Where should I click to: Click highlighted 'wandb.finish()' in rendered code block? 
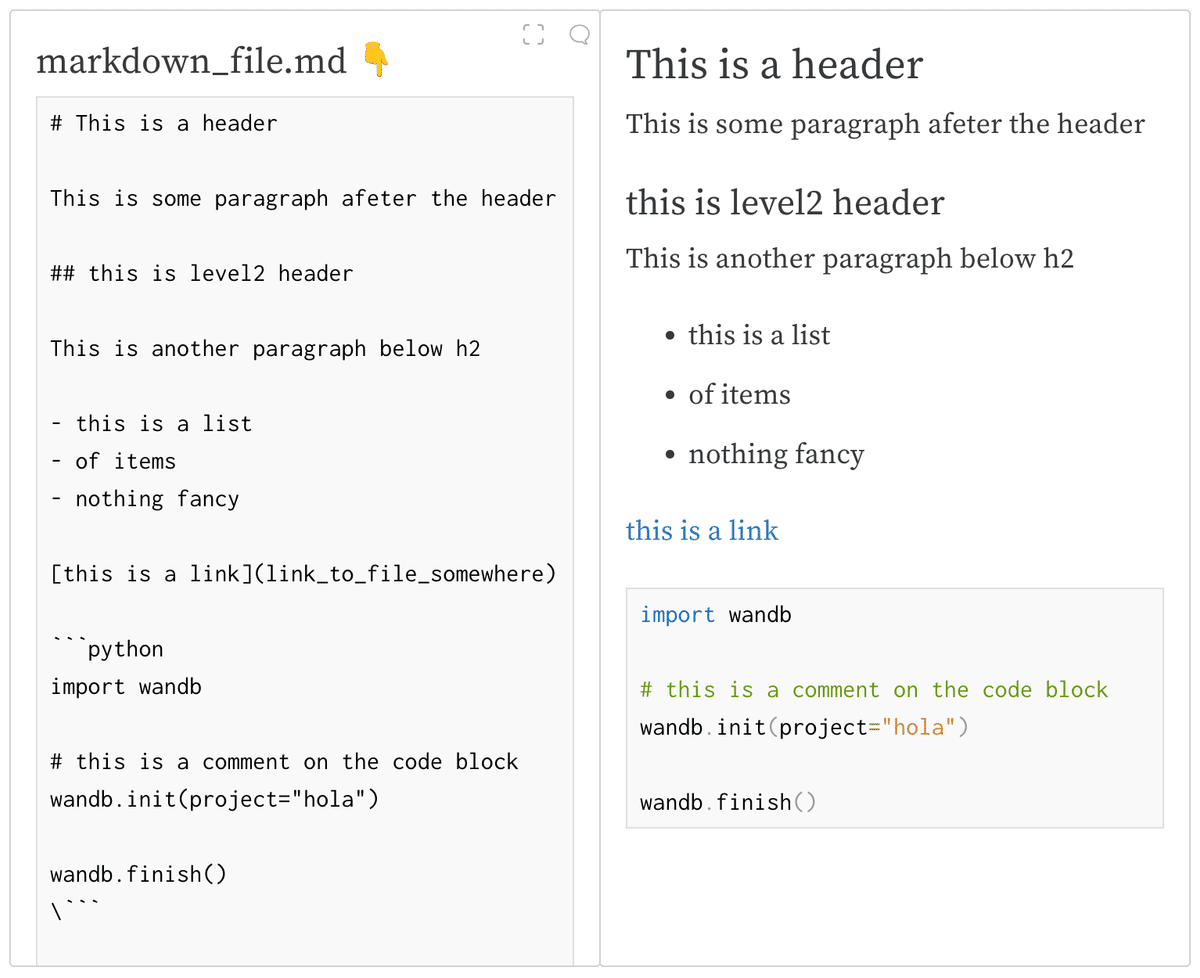728,802
